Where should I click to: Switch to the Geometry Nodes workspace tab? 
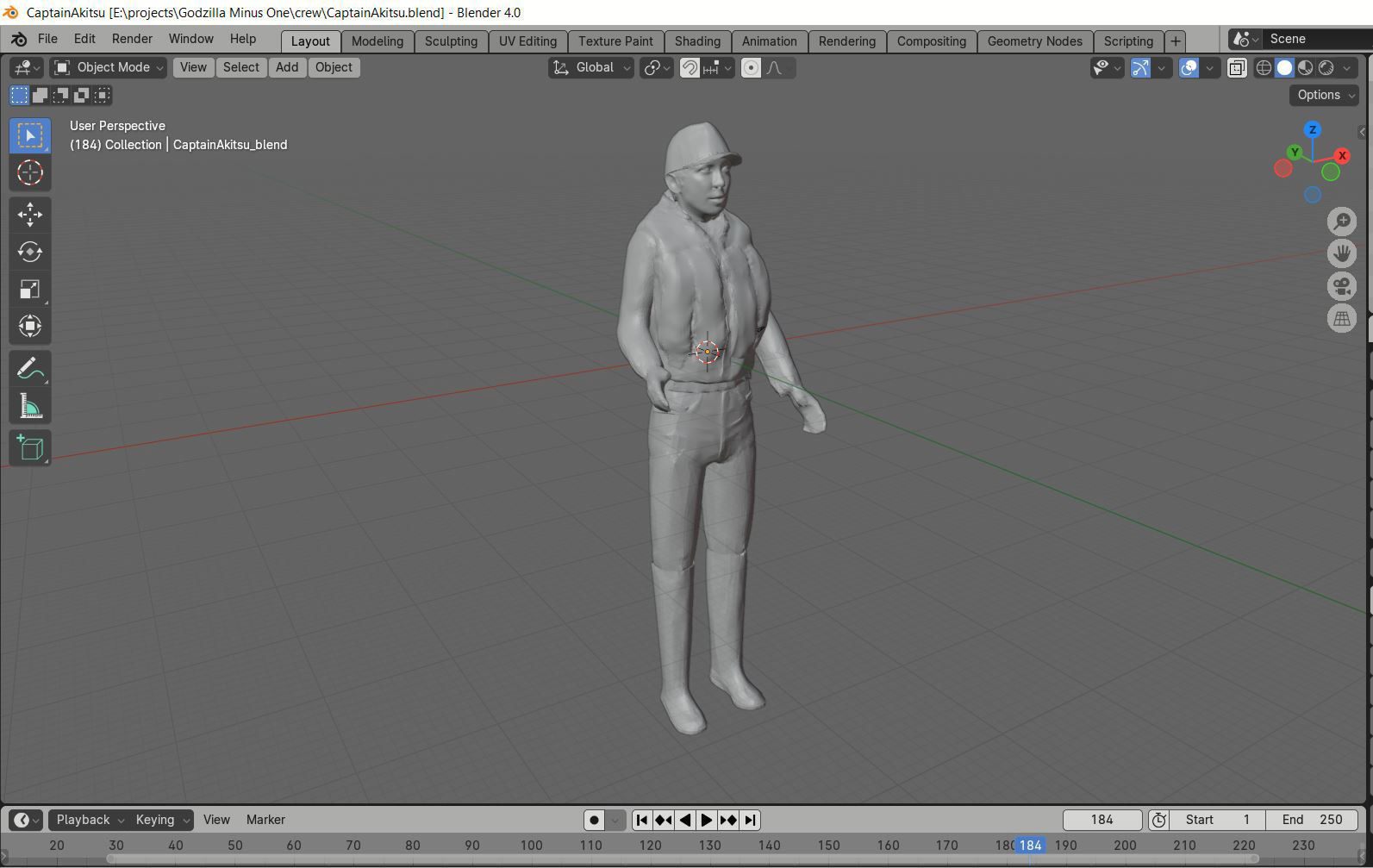(1034, 41)
